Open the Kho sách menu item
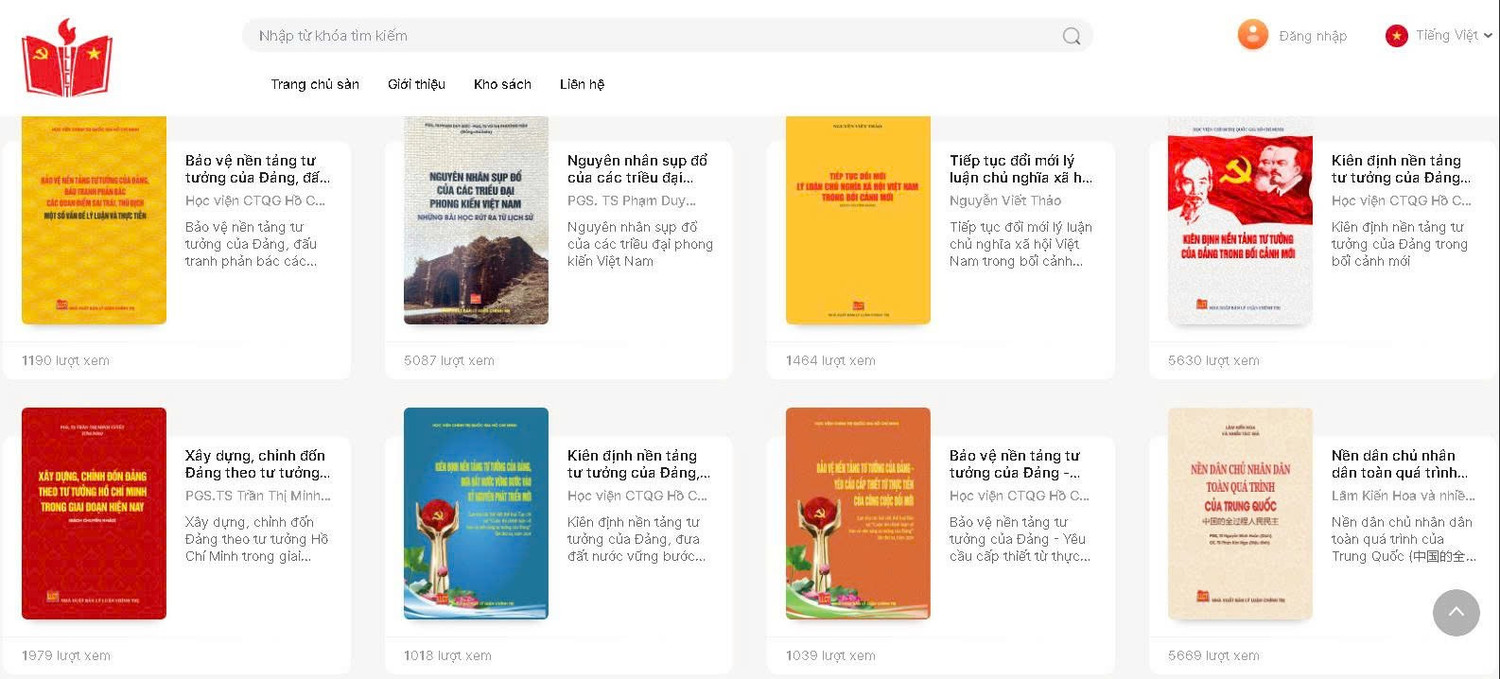Image resolution: width=1500 pixels, height=679 pixels. (x=503, y=84)
